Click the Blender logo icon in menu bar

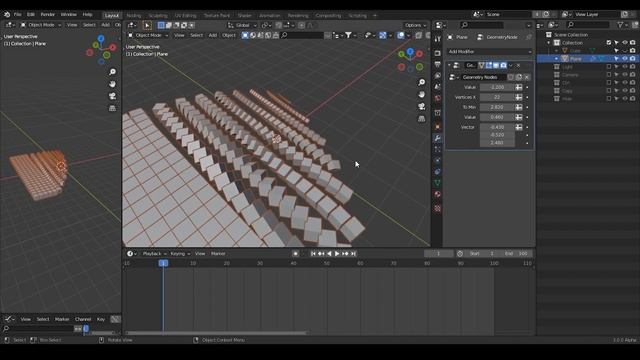[x=7, y=14]
